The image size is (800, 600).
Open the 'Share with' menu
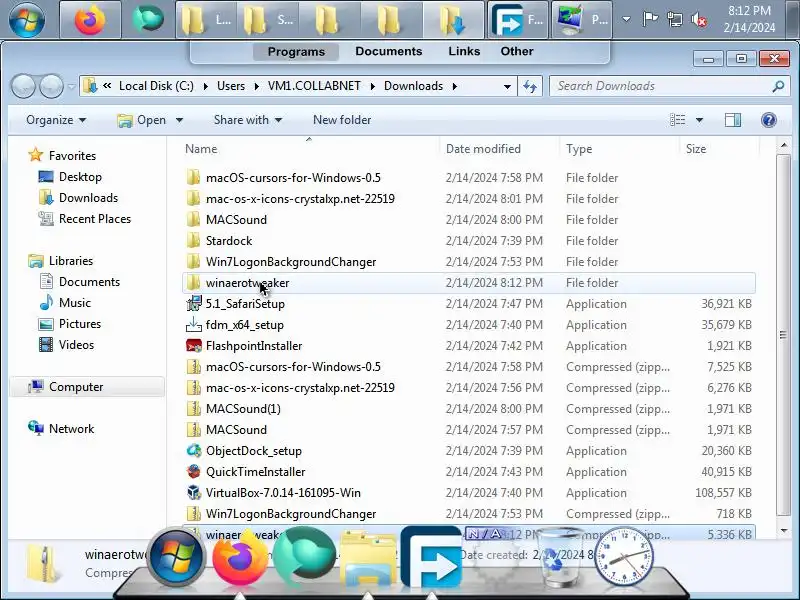[248, 120]
